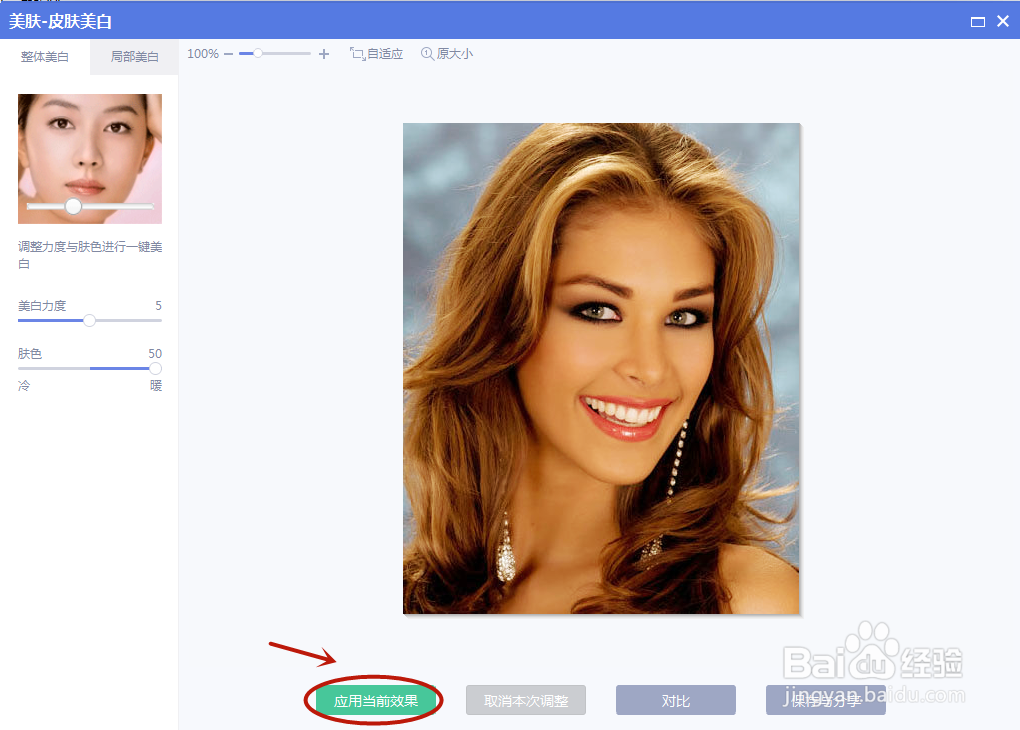Image resolution: width=1020 pixels, height=730 pixels.
Task: Click the slider knob on the preview thumbnail
Action: [x=74, y=206]
